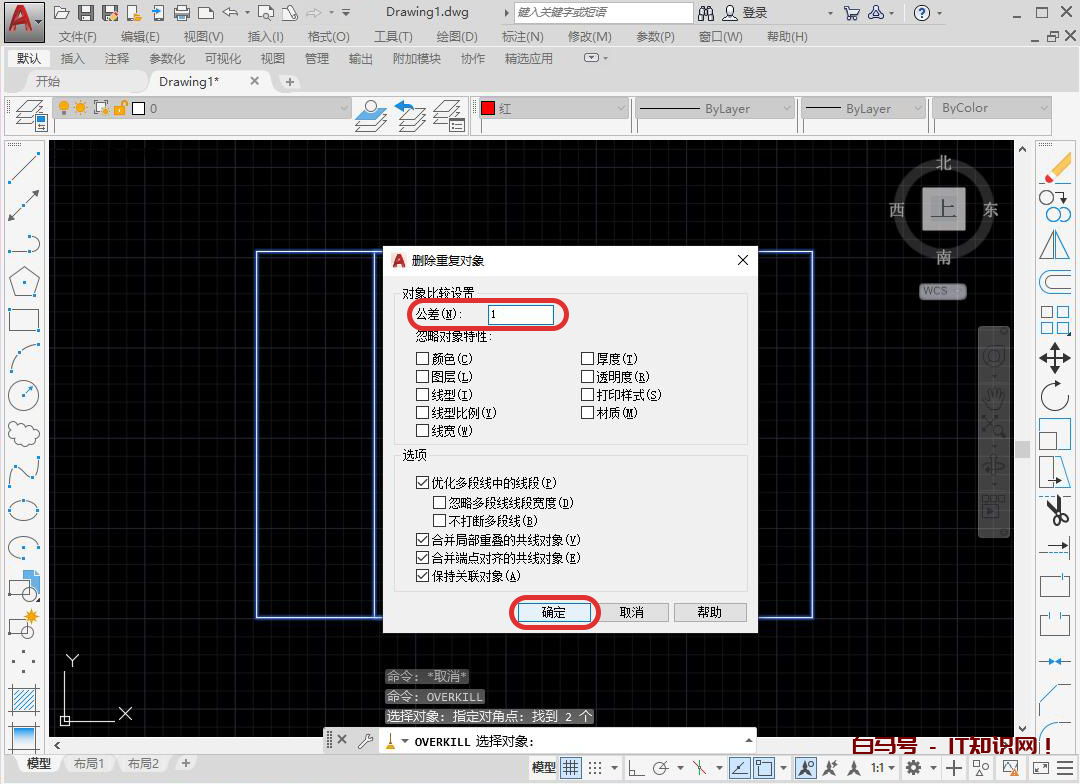This screenshot has height=784, width=1080.
Task: Uncheck 优化多段线中的线段(P) option
Action: coord(423,482)
